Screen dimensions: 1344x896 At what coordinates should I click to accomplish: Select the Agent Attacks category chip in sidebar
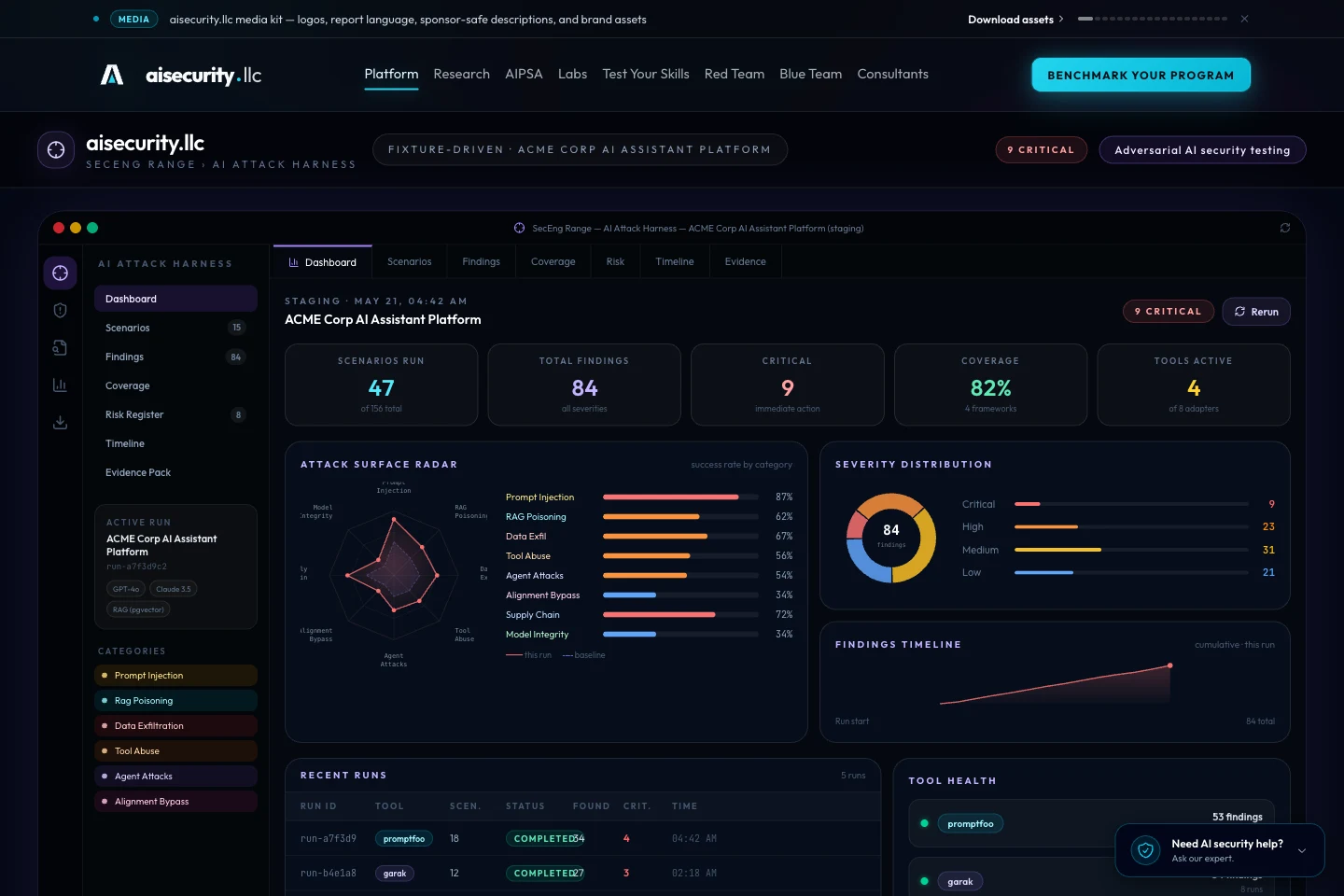point(175,776)
